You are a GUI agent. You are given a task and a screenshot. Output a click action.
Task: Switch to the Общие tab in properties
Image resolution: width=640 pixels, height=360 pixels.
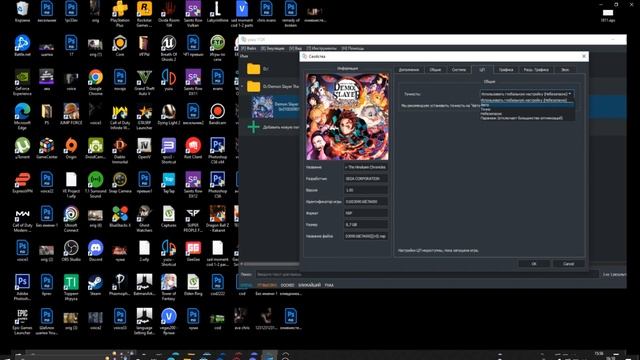tap(435, 70)
